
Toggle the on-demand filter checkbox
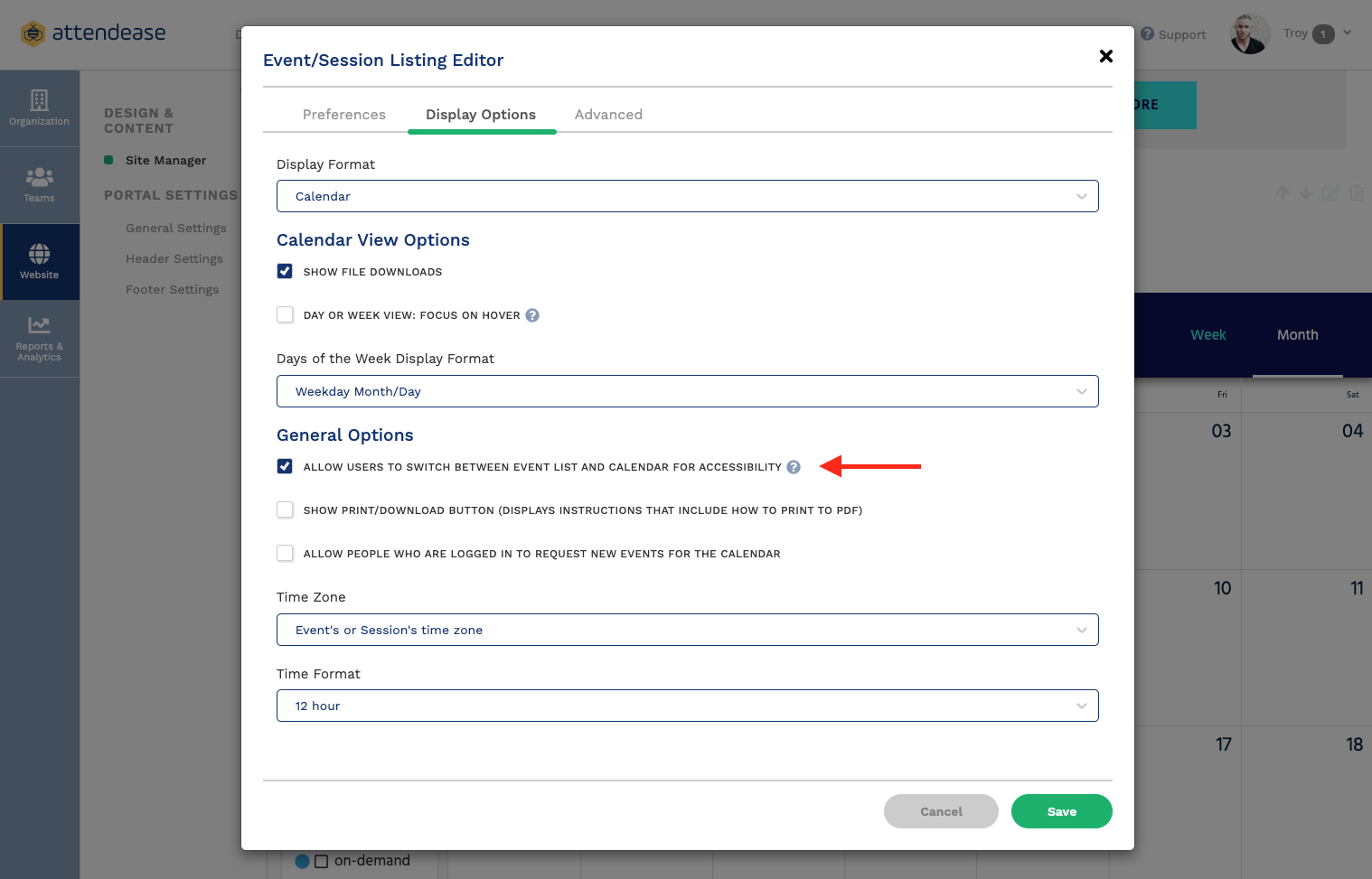point(322,860)
